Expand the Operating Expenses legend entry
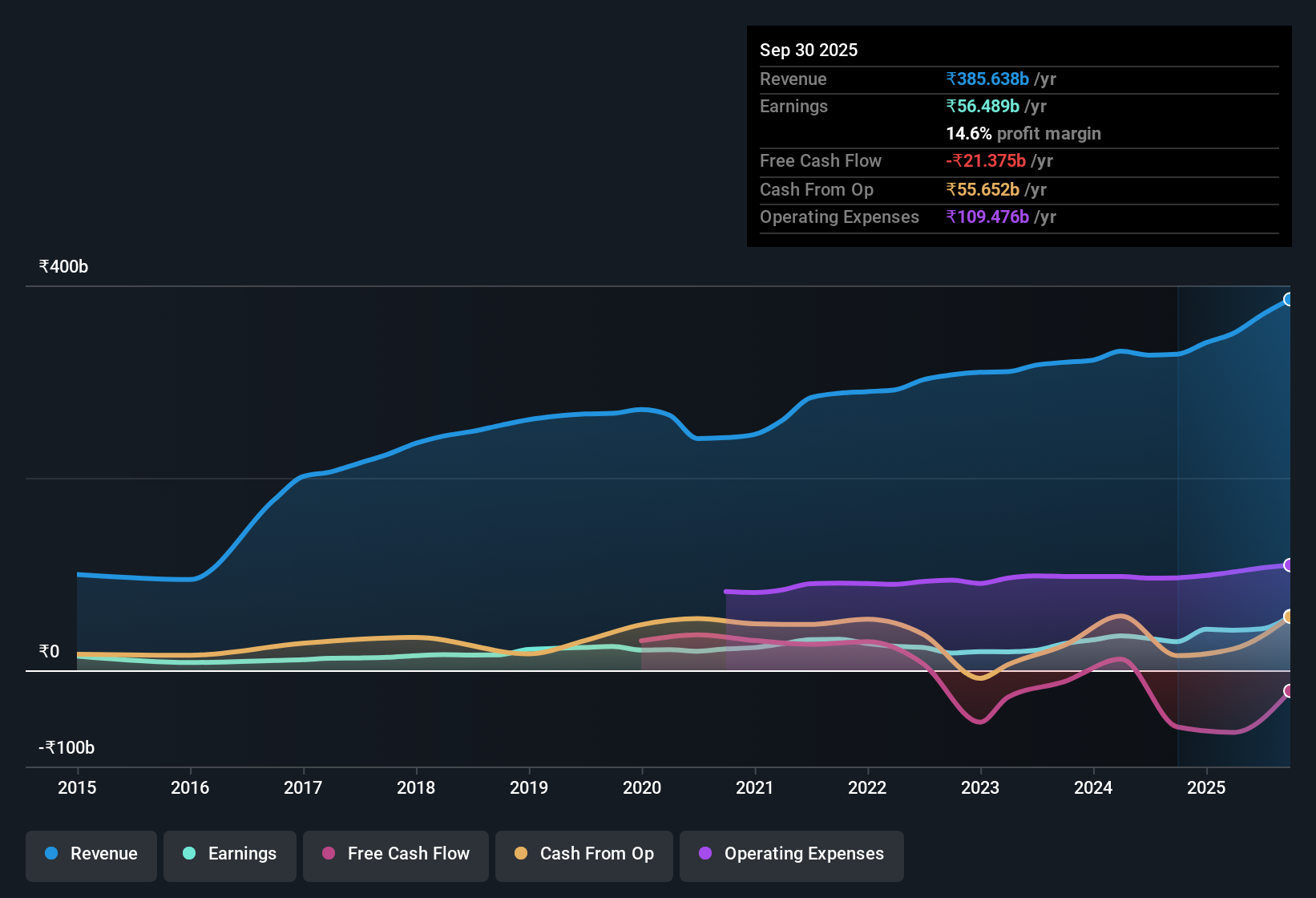The height and width of the screenshot is (898, 1316). tap(791, 855)
